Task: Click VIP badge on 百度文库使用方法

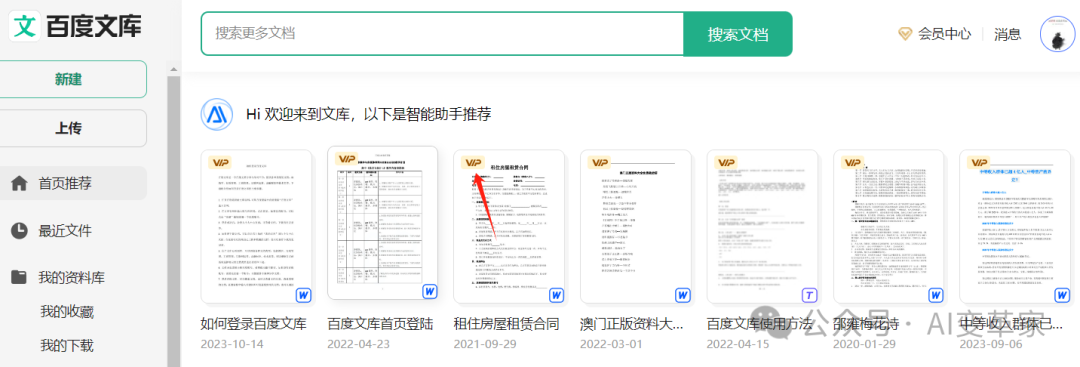Action: 727,162
